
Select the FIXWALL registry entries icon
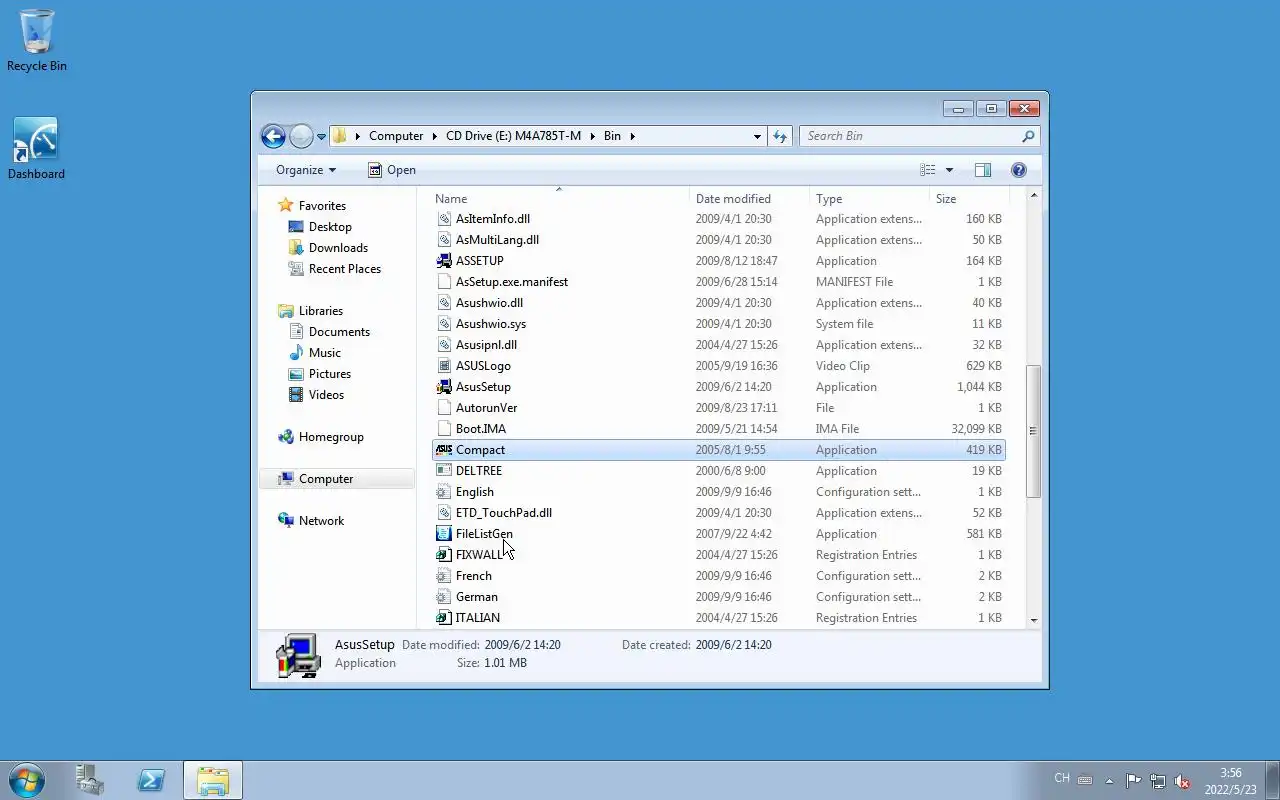[444, 555]
